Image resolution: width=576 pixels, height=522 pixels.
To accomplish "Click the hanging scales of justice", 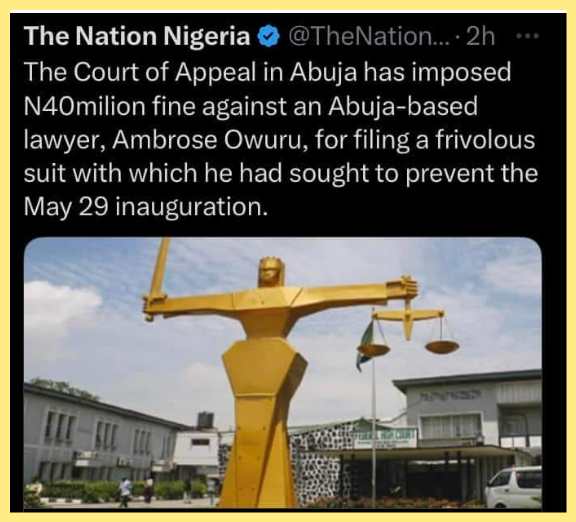I will [408, 332].
